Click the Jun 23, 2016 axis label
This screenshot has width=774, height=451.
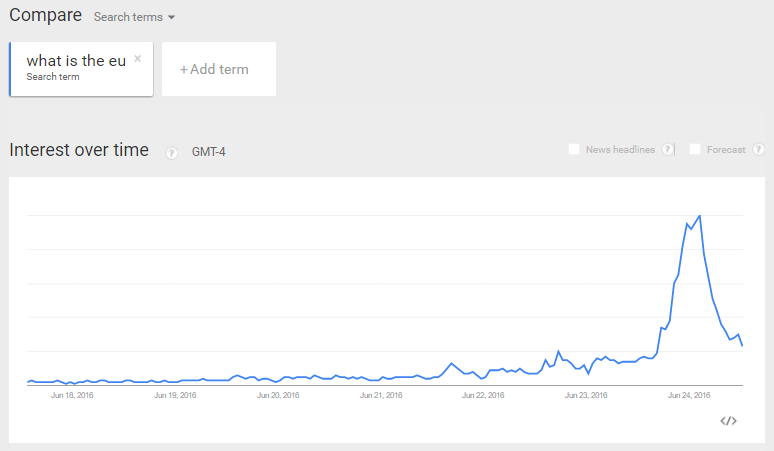586,395
